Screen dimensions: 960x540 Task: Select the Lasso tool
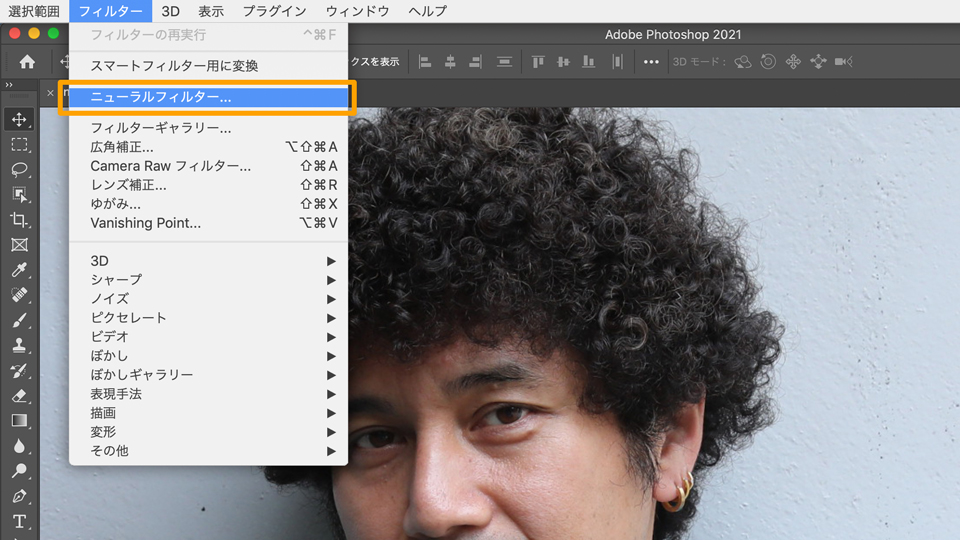click(19, 170)
